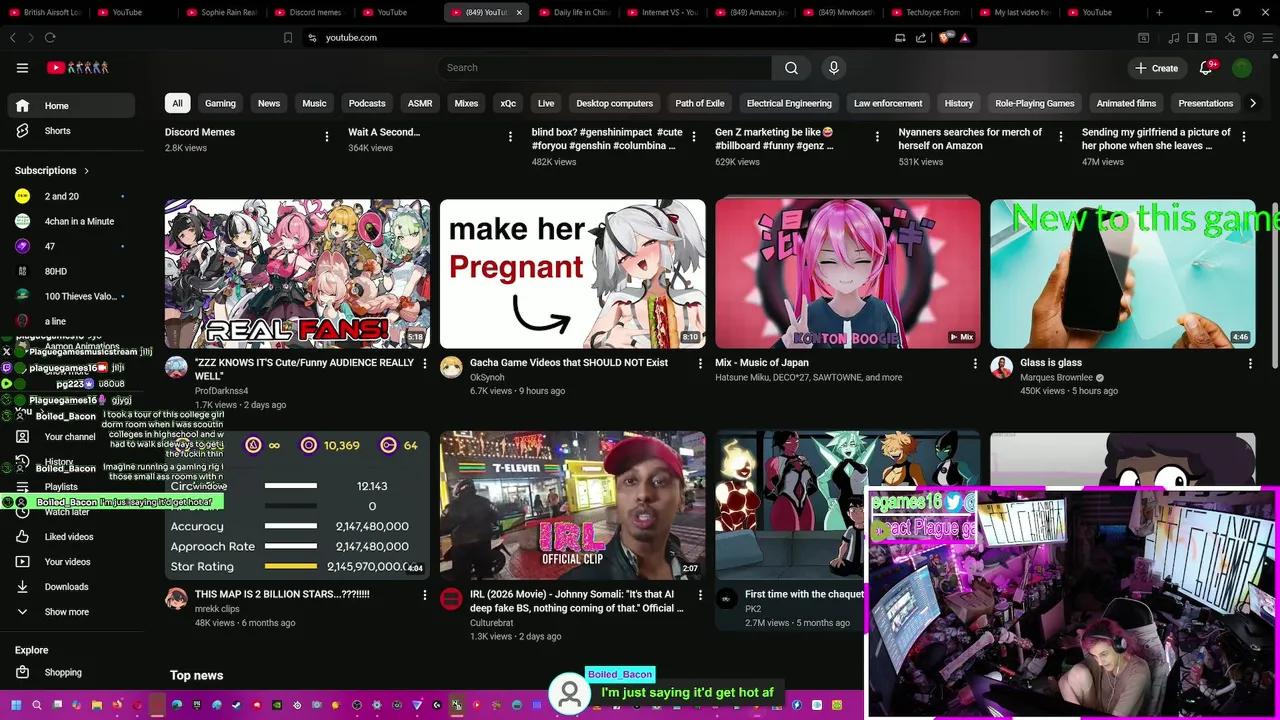Switch to the TechJoyce browser tab
The width and height of the screenshot is (1280, 720).
pos(926,12)
